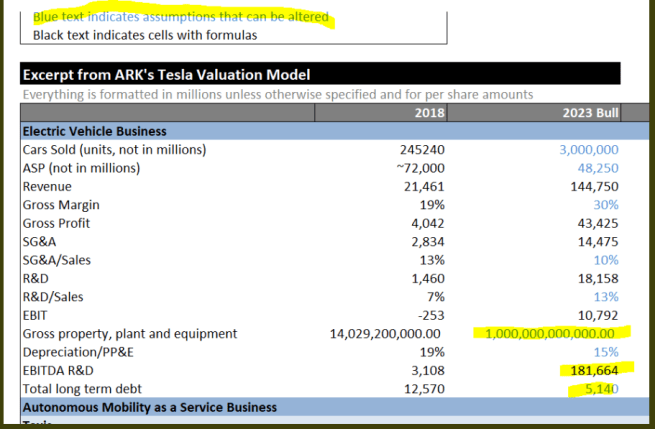Click the Electric Vehicle Business section header
Screen dimensions: 655x429
pyautogui.click(x=94, y=131)
